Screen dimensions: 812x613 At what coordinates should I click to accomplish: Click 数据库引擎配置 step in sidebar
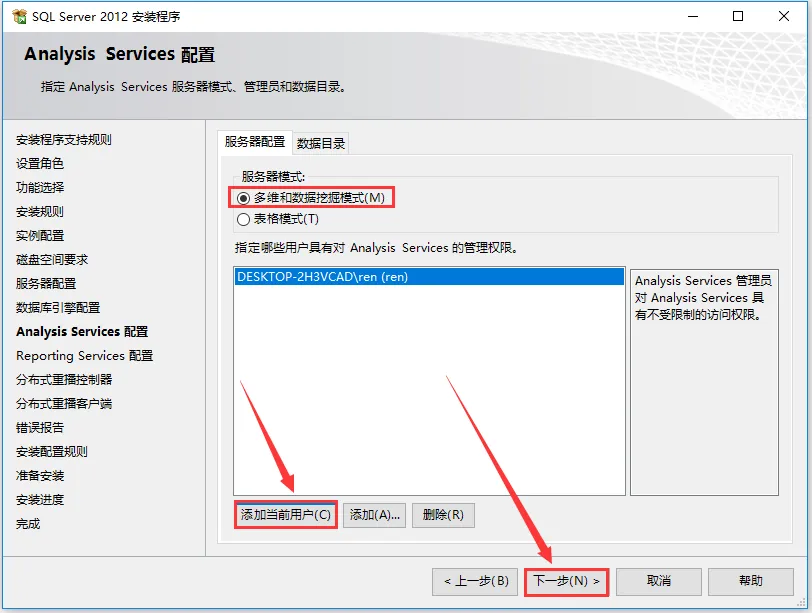point(57,308)
